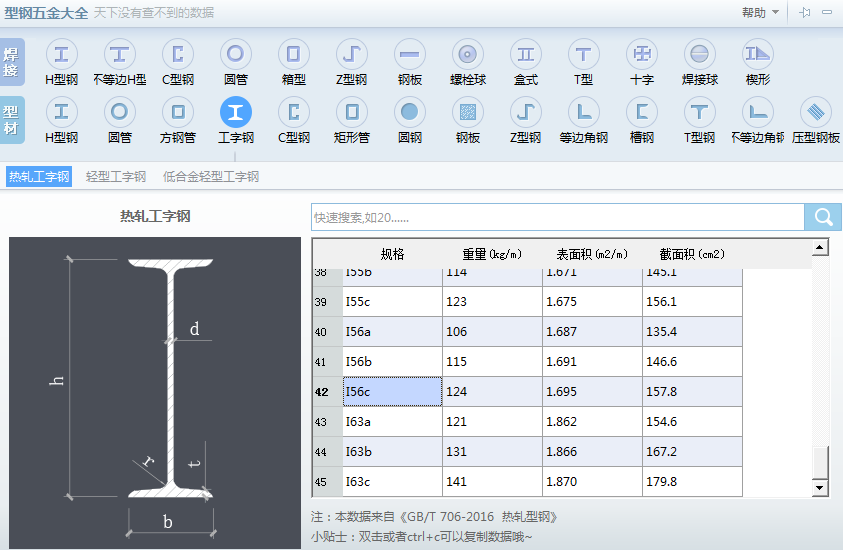The height and width of the screenshot is (550, 843).
Task: Click the 重量(kg/m) column header
Action: [x=492, y=254]
